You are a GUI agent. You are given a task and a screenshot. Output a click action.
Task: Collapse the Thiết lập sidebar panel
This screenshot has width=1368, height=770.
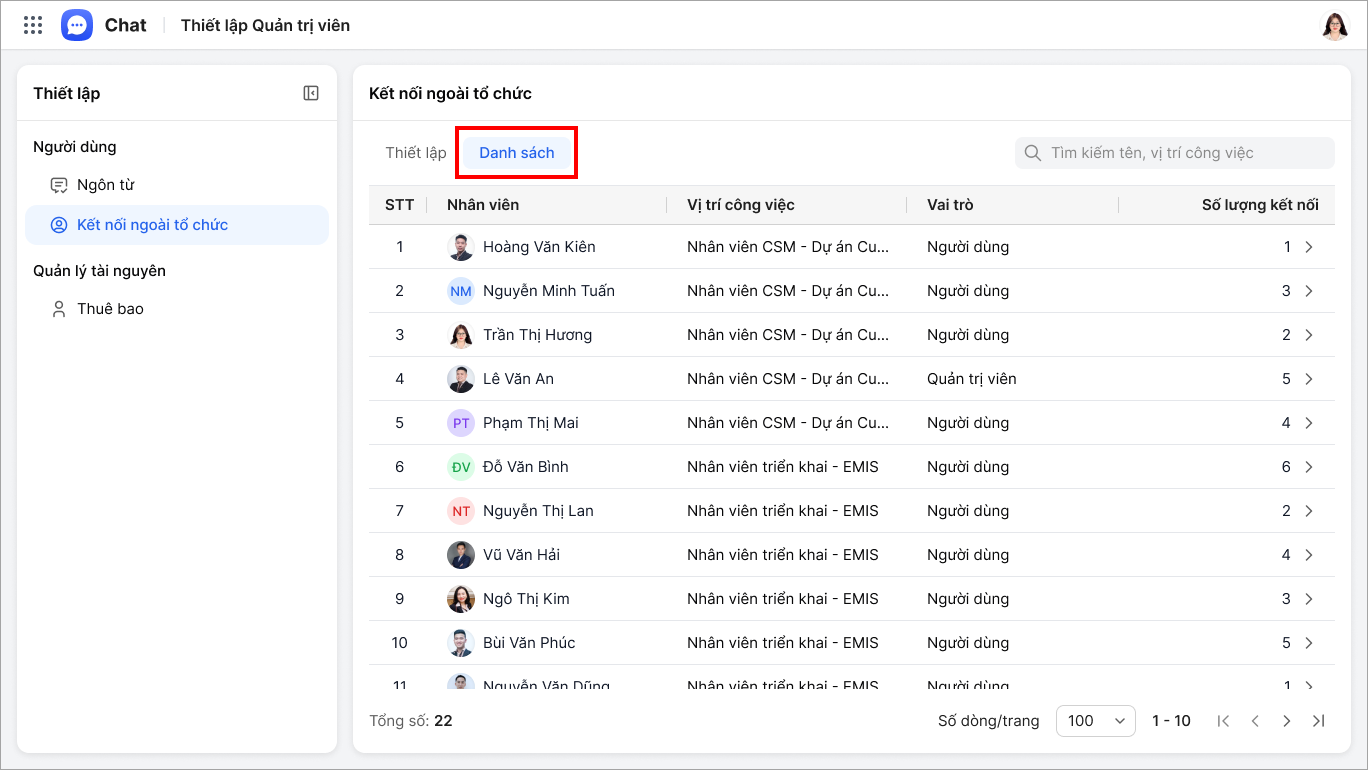pyautogui.click(x=311, y=93)
